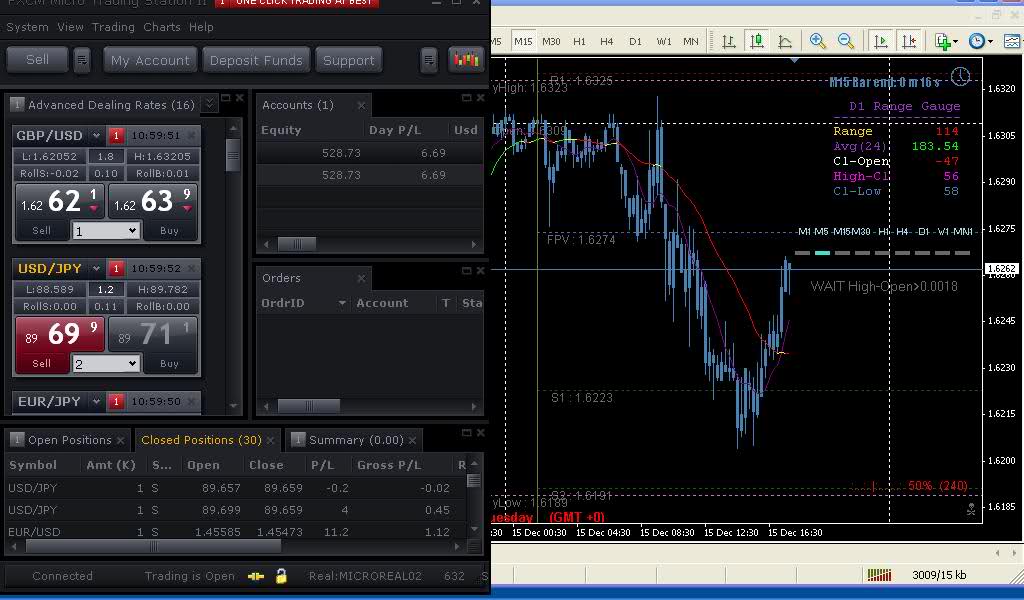Switch to the Open Positions tab

pos(69,440)
